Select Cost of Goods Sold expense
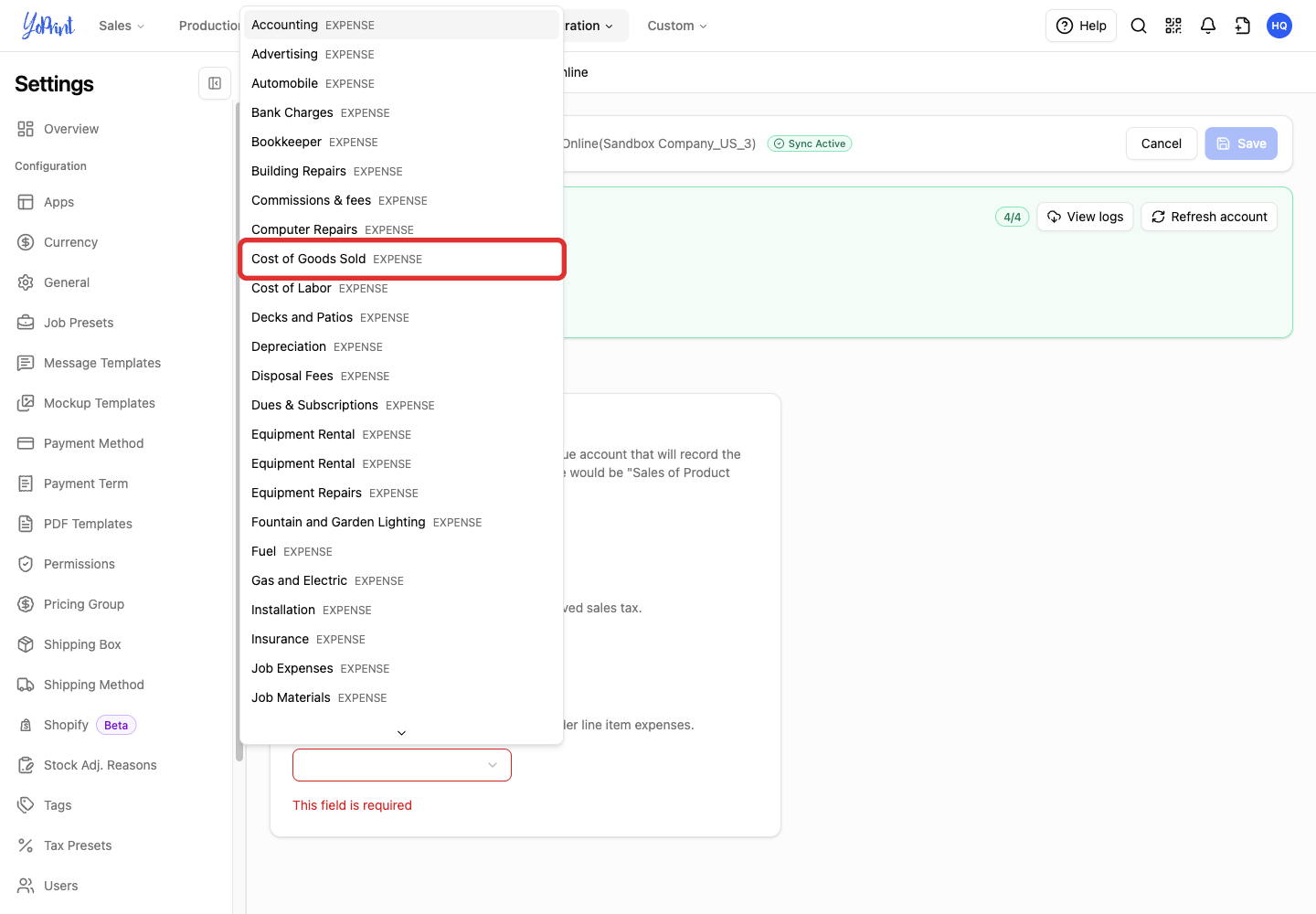This screenshot has height=914, width=1316. click(x=401, y=259)
